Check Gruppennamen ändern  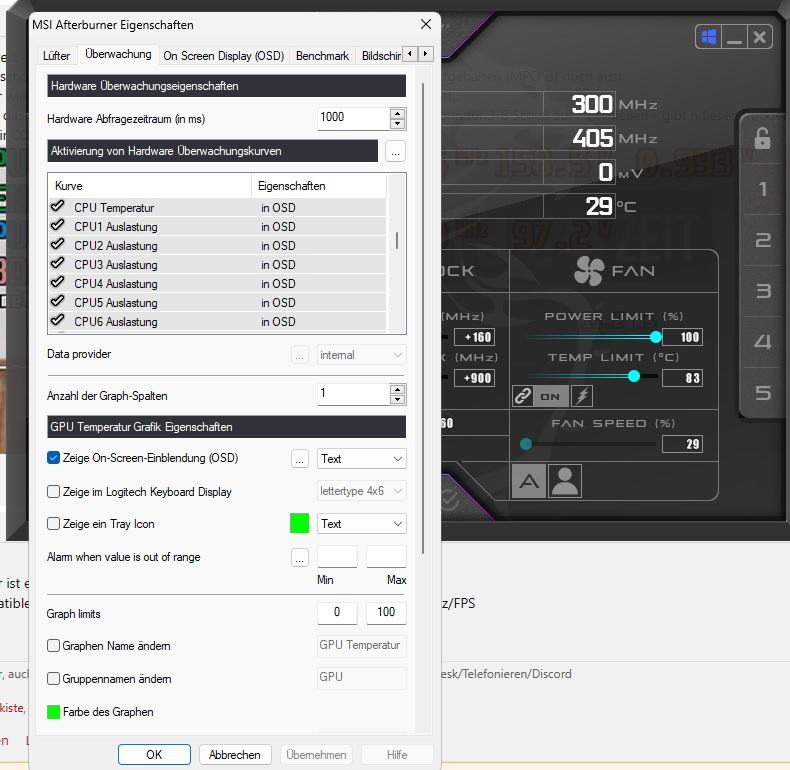coord(53,679)
